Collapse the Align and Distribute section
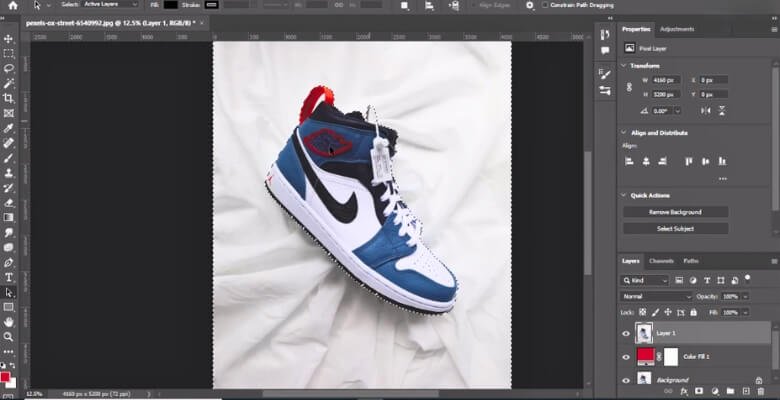The width and height of the screenshot is (780, 400). [624, 133]
